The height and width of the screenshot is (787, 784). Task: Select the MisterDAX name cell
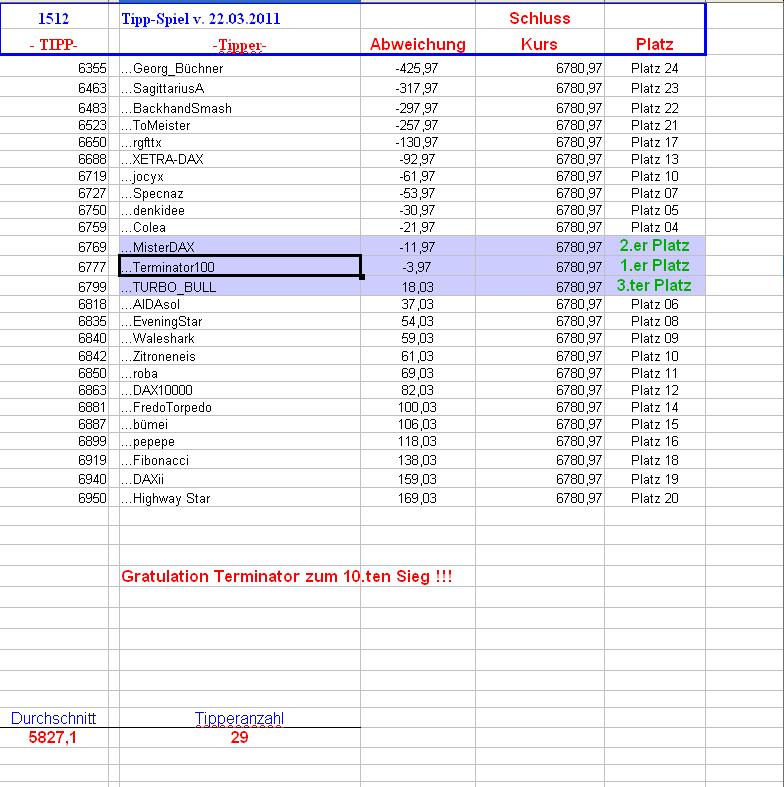(x=239, y=247)
